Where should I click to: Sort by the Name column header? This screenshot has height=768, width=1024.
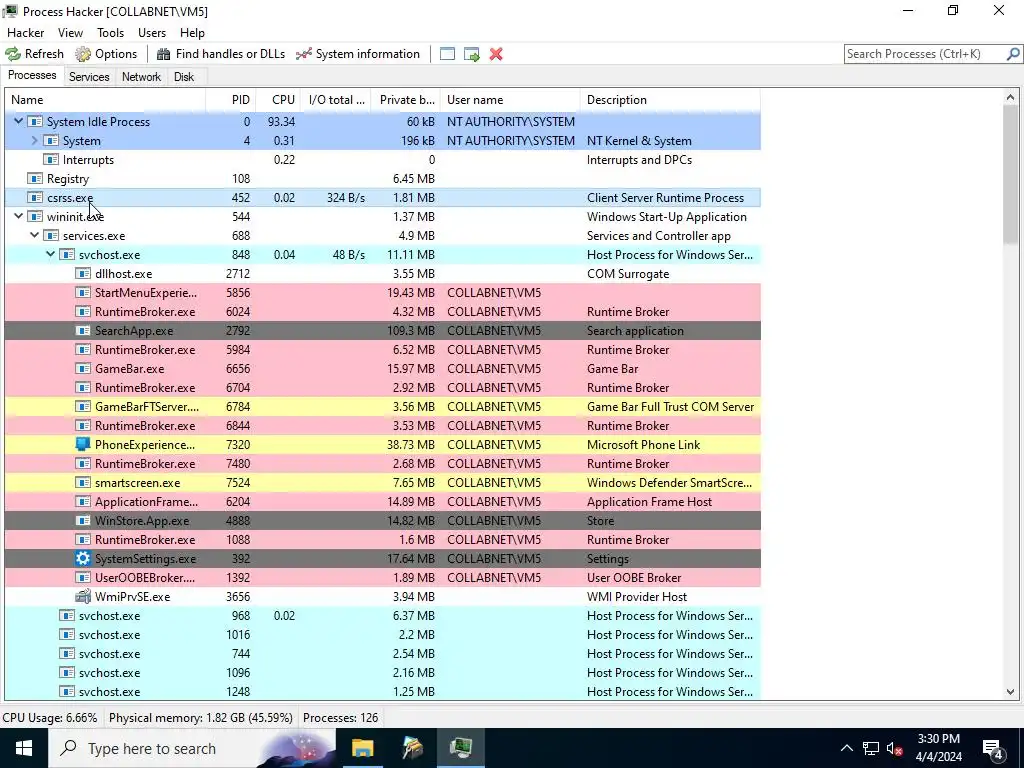point(105,100)
